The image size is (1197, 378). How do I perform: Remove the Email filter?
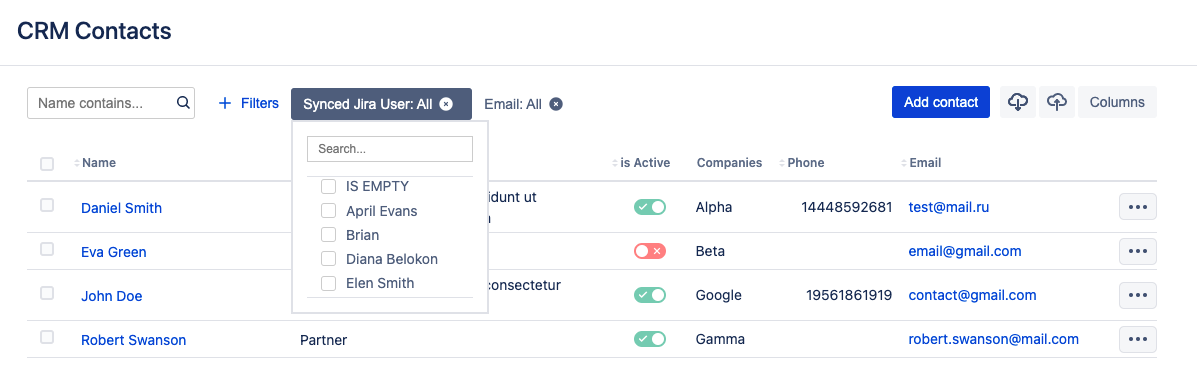click(x=557, y=104)
